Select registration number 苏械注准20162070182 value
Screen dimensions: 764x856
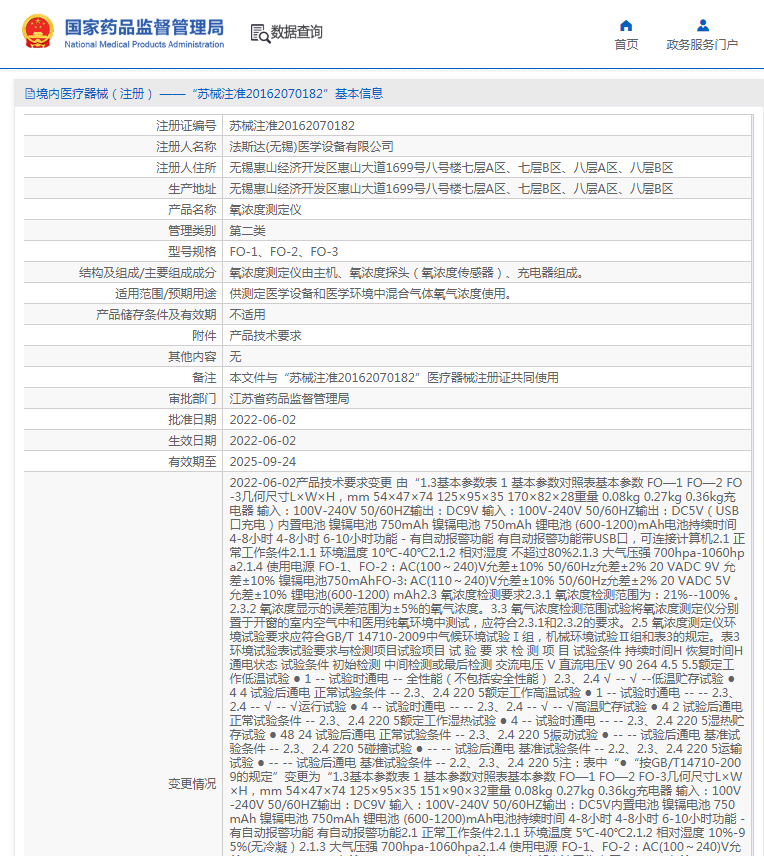point(292,126)
